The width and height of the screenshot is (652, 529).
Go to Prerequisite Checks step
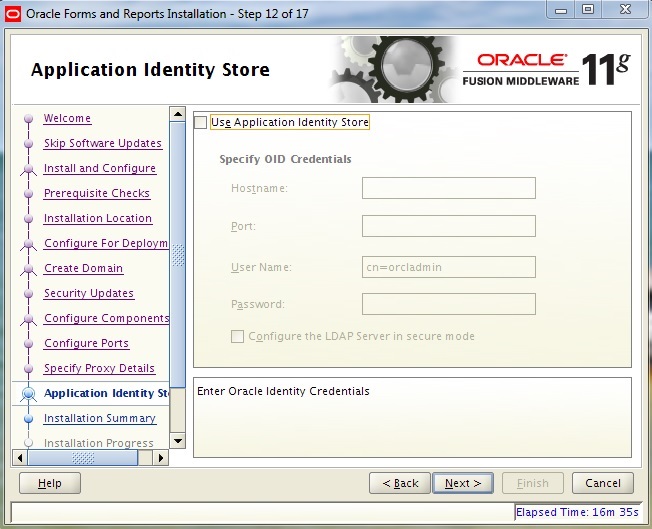coord(96,194)
